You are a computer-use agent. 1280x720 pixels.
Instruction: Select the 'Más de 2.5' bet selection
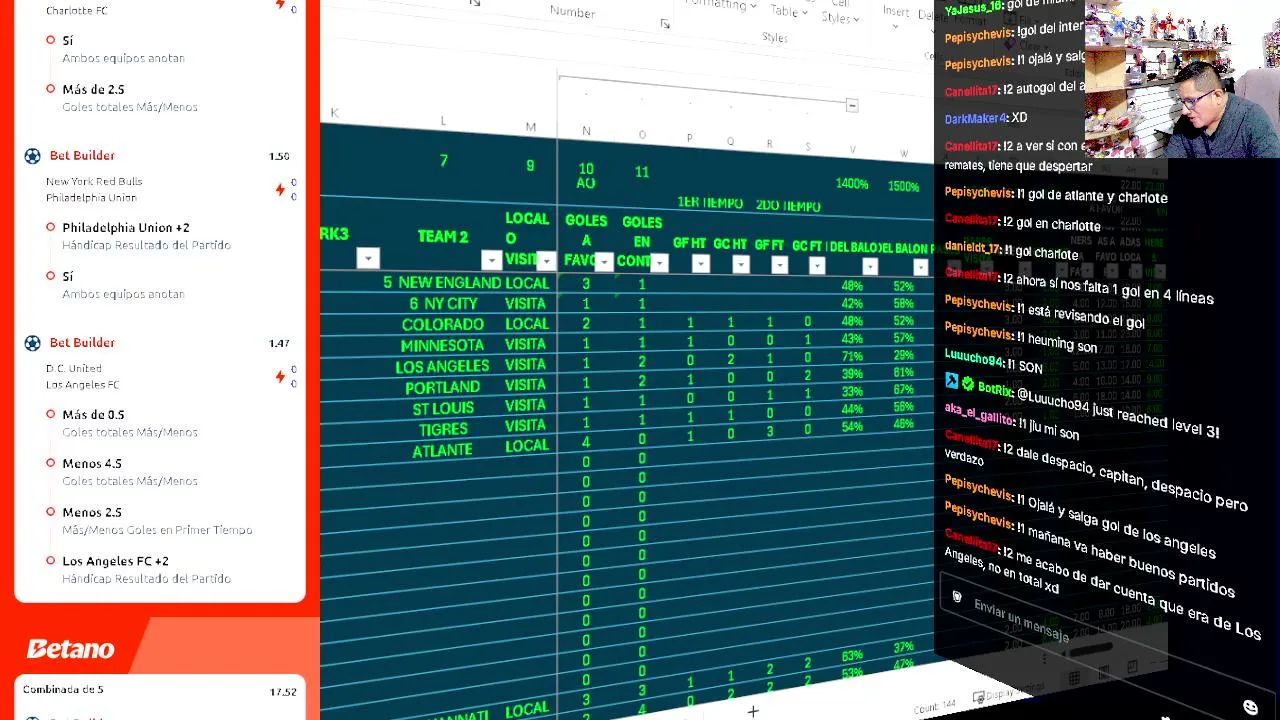click(93, 90)
